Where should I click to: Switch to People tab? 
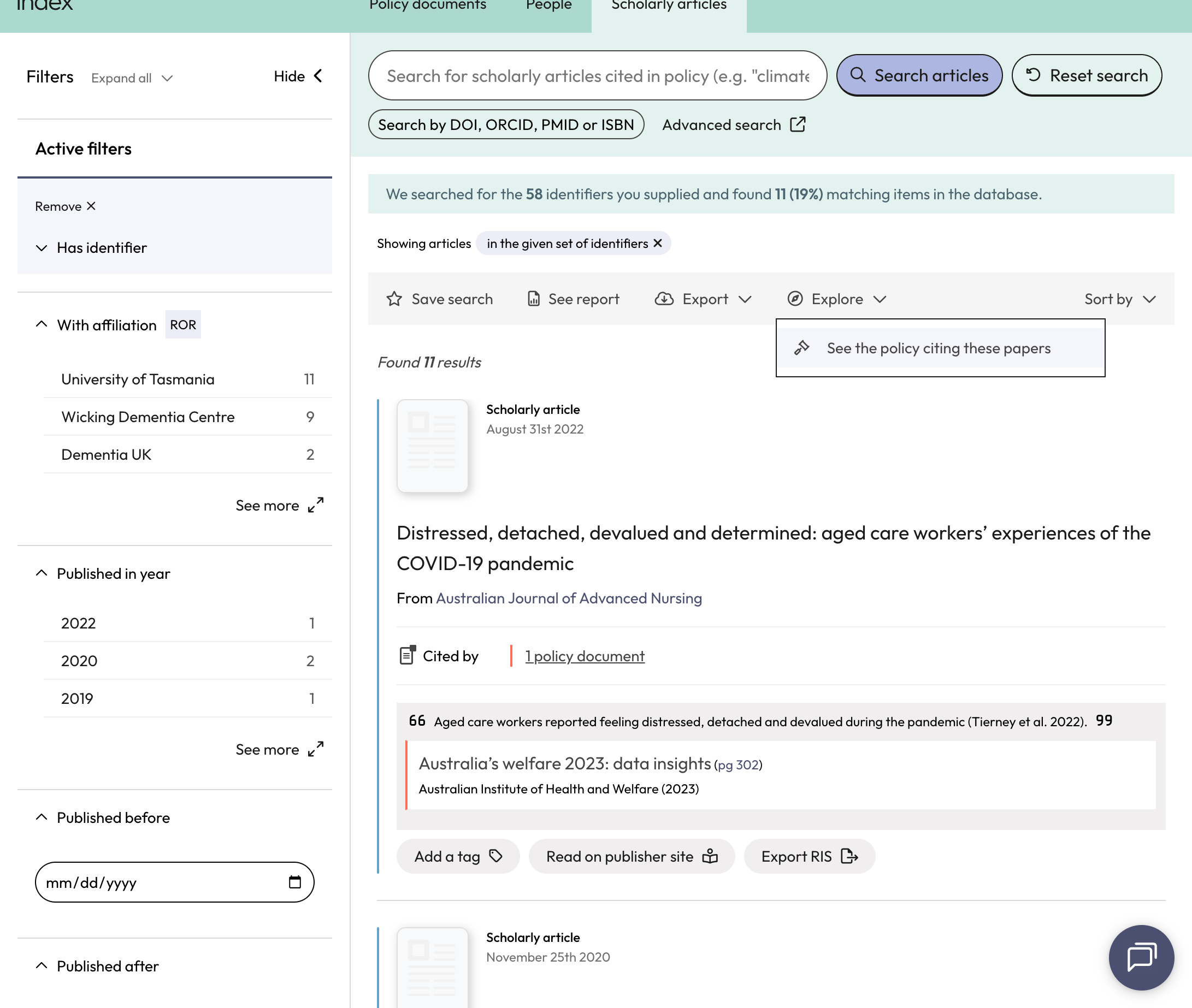coord(549,5)
